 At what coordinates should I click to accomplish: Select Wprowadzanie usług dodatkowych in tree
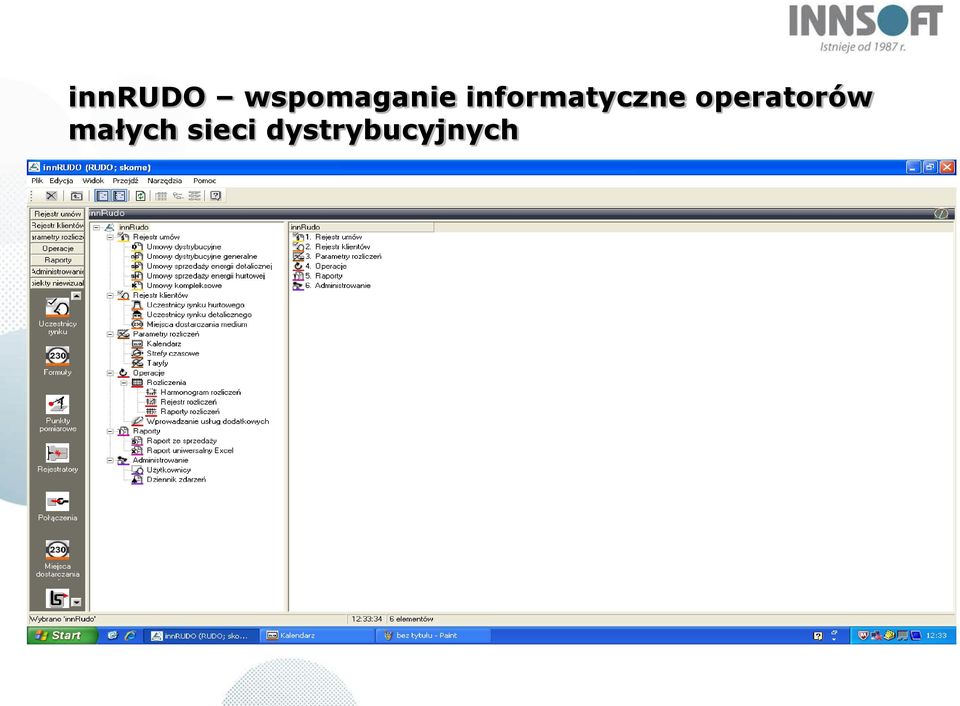coord(208,421)
